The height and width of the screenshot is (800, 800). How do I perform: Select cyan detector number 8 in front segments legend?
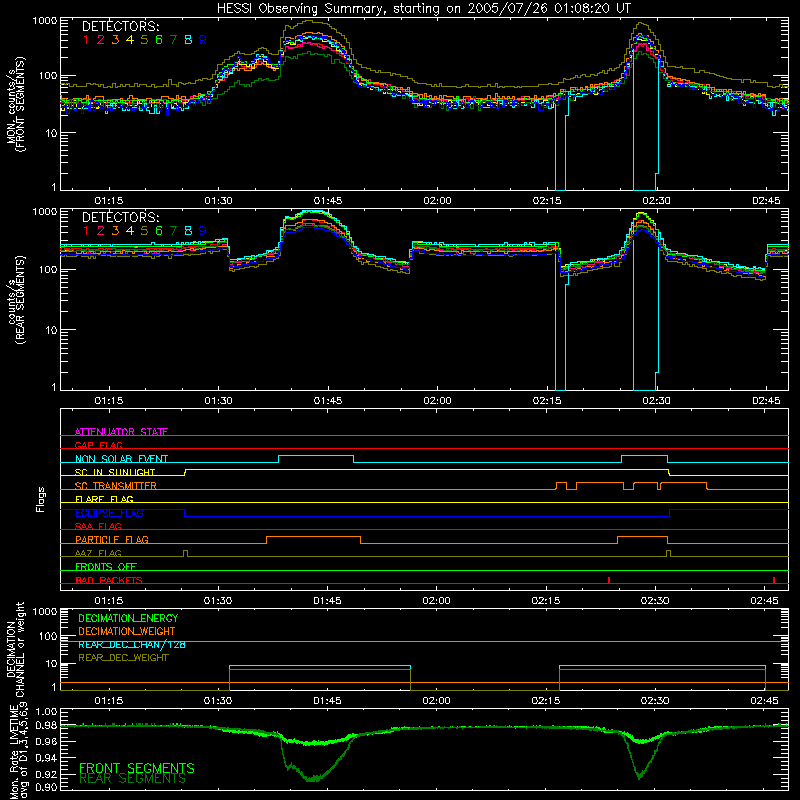[x=188, y=40]
